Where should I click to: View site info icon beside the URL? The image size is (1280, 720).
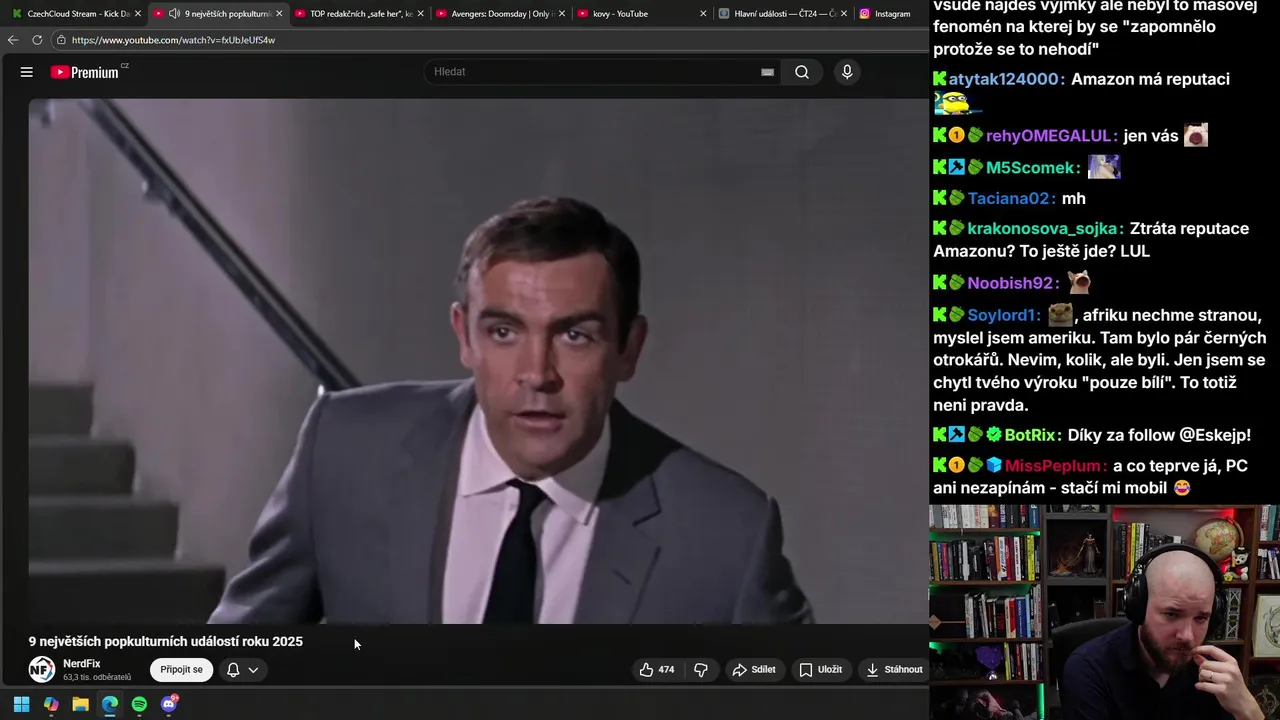click(x=61, y=40)
